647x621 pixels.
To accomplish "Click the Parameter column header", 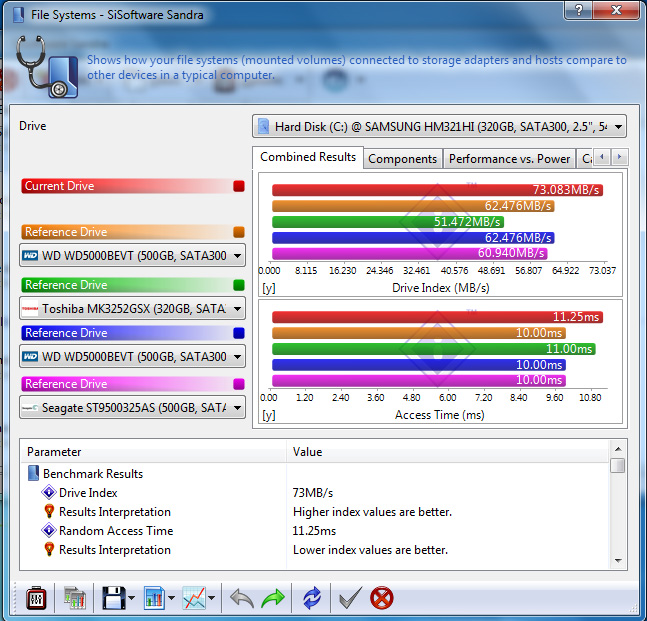I will 153,452.
